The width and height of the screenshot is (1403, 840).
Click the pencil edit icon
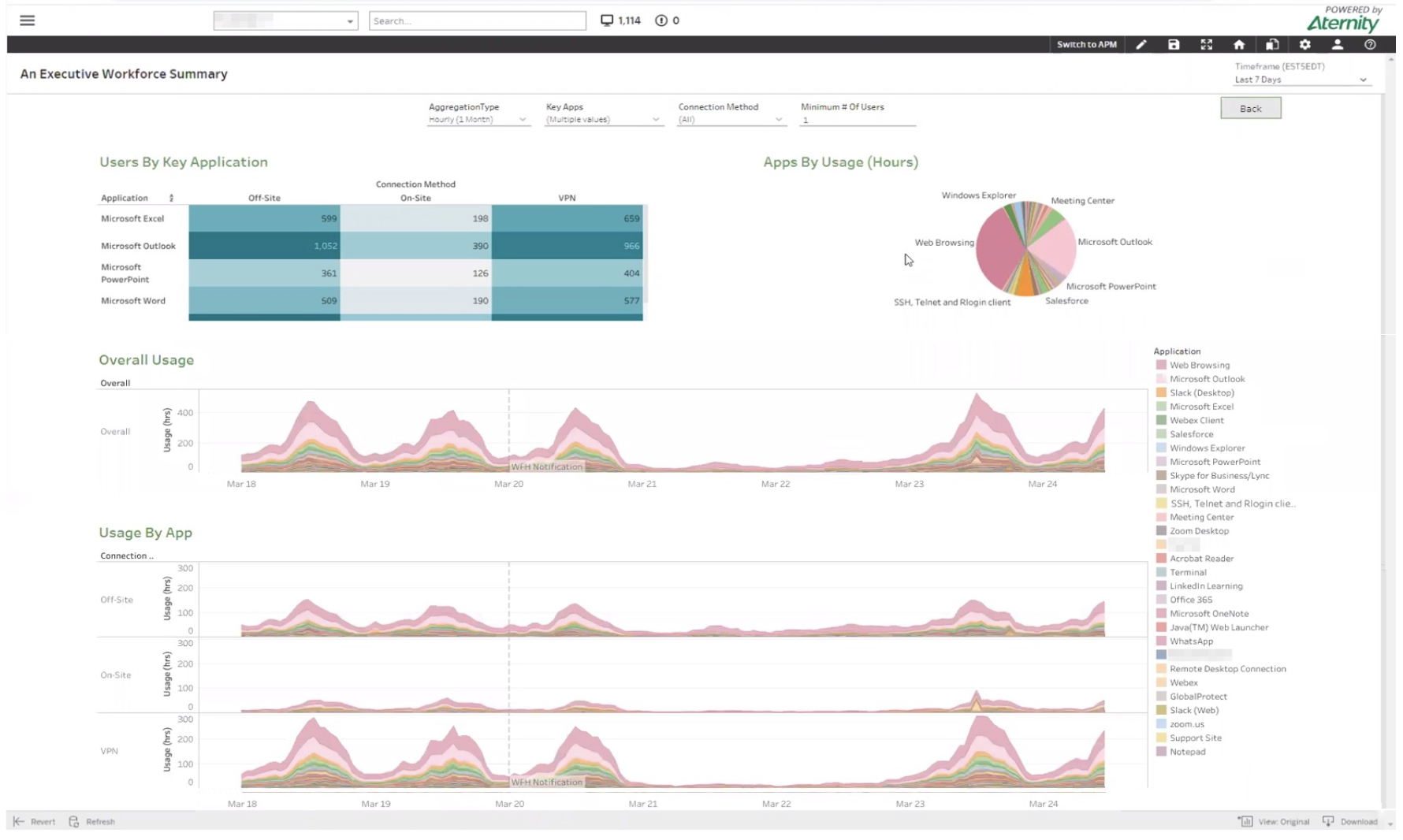[1141, 45]
